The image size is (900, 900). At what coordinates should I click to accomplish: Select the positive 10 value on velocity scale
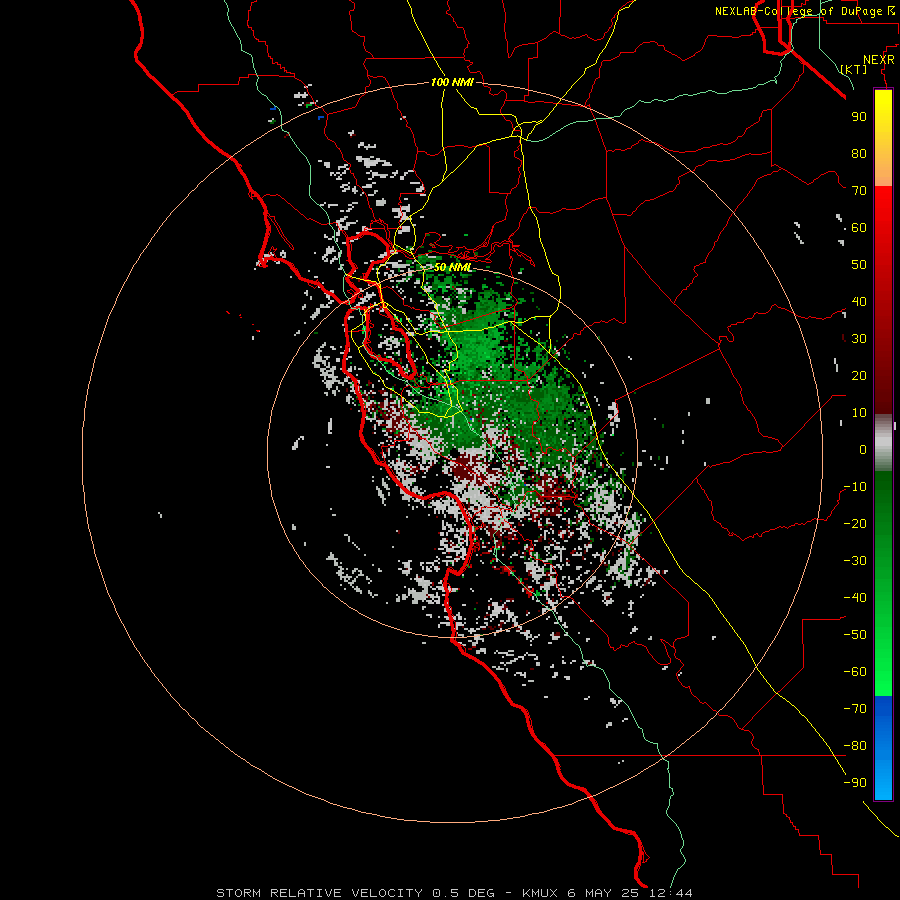coord(859,413)
